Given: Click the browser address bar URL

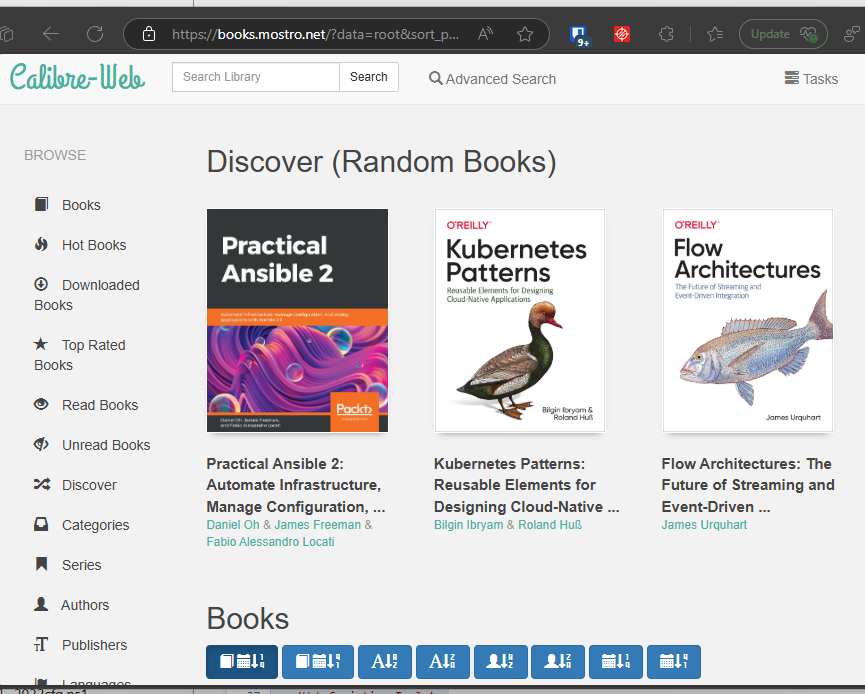Looking at the screenshot, I should click(x=315, y=34).
